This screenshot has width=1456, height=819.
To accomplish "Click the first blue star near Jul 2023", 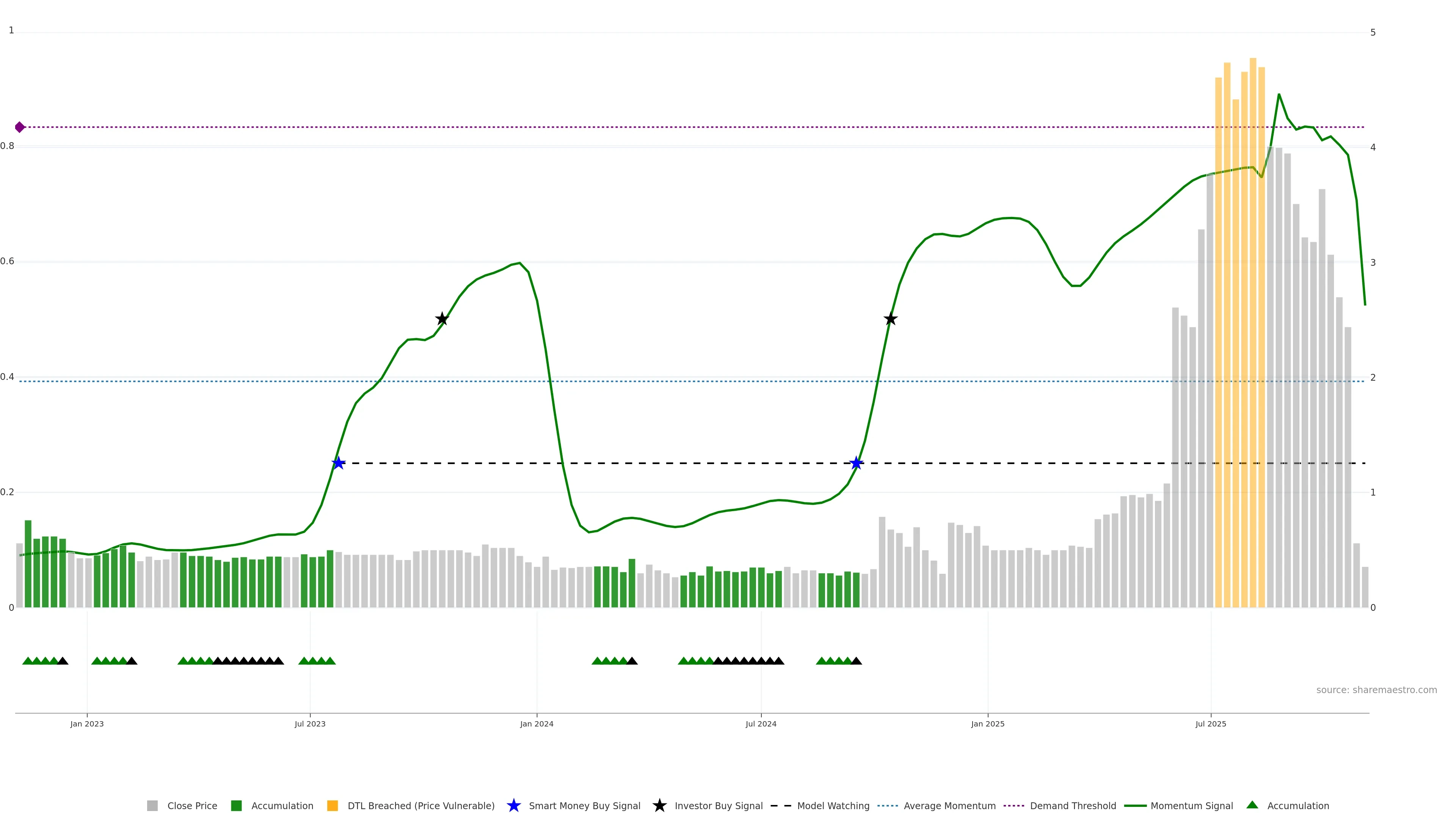I will (x=338, y=463).
